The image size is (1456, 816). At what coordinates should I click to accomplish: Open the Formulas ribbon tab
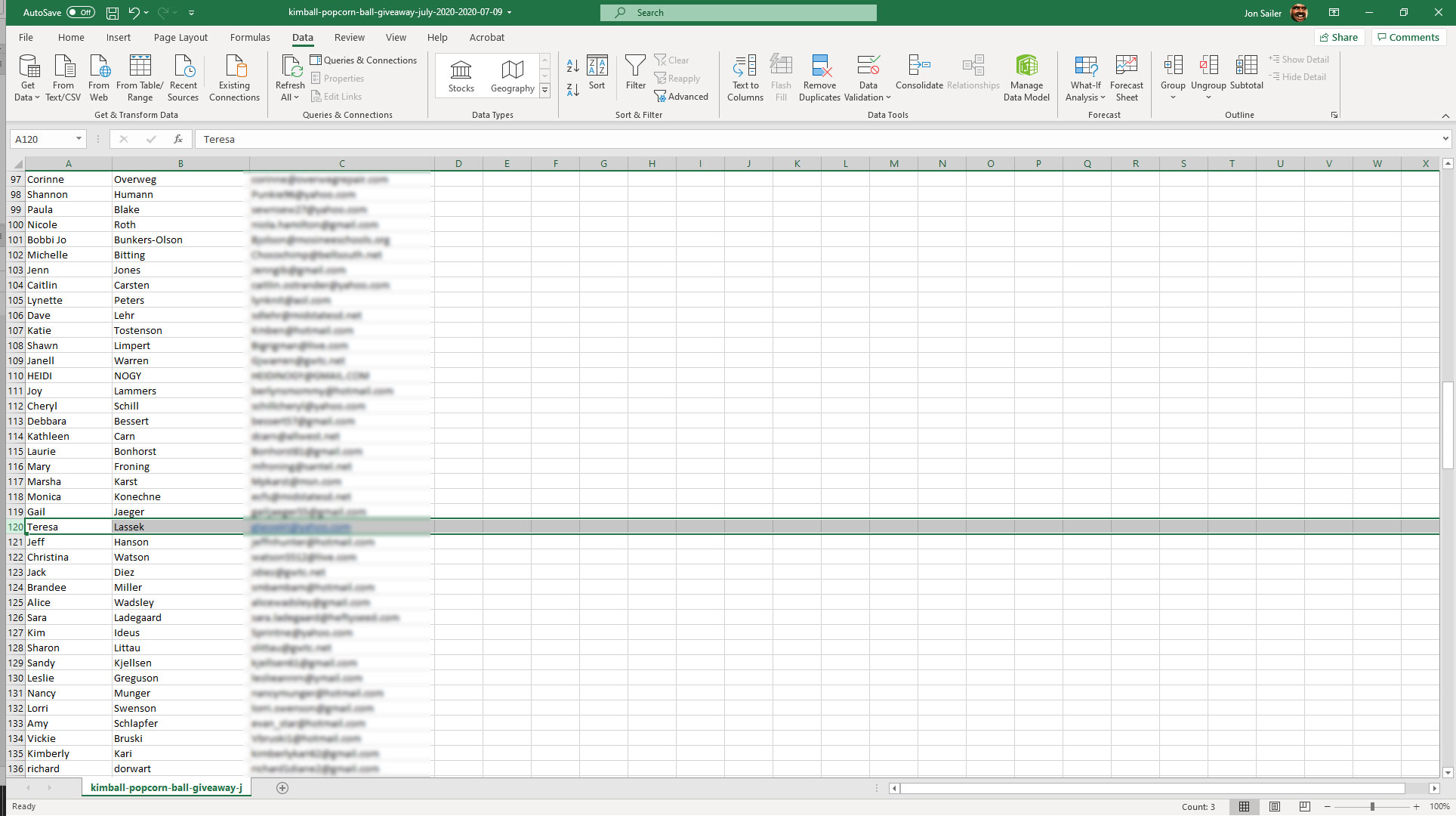(250, 37)
